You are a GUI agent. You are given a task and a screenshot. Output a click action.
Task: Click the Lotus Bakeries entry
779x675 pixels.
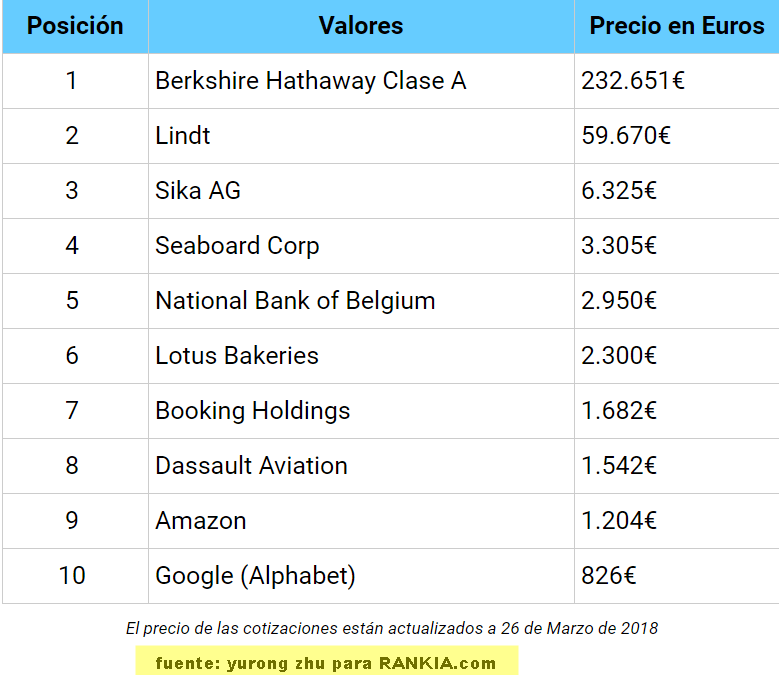point(237,356)
